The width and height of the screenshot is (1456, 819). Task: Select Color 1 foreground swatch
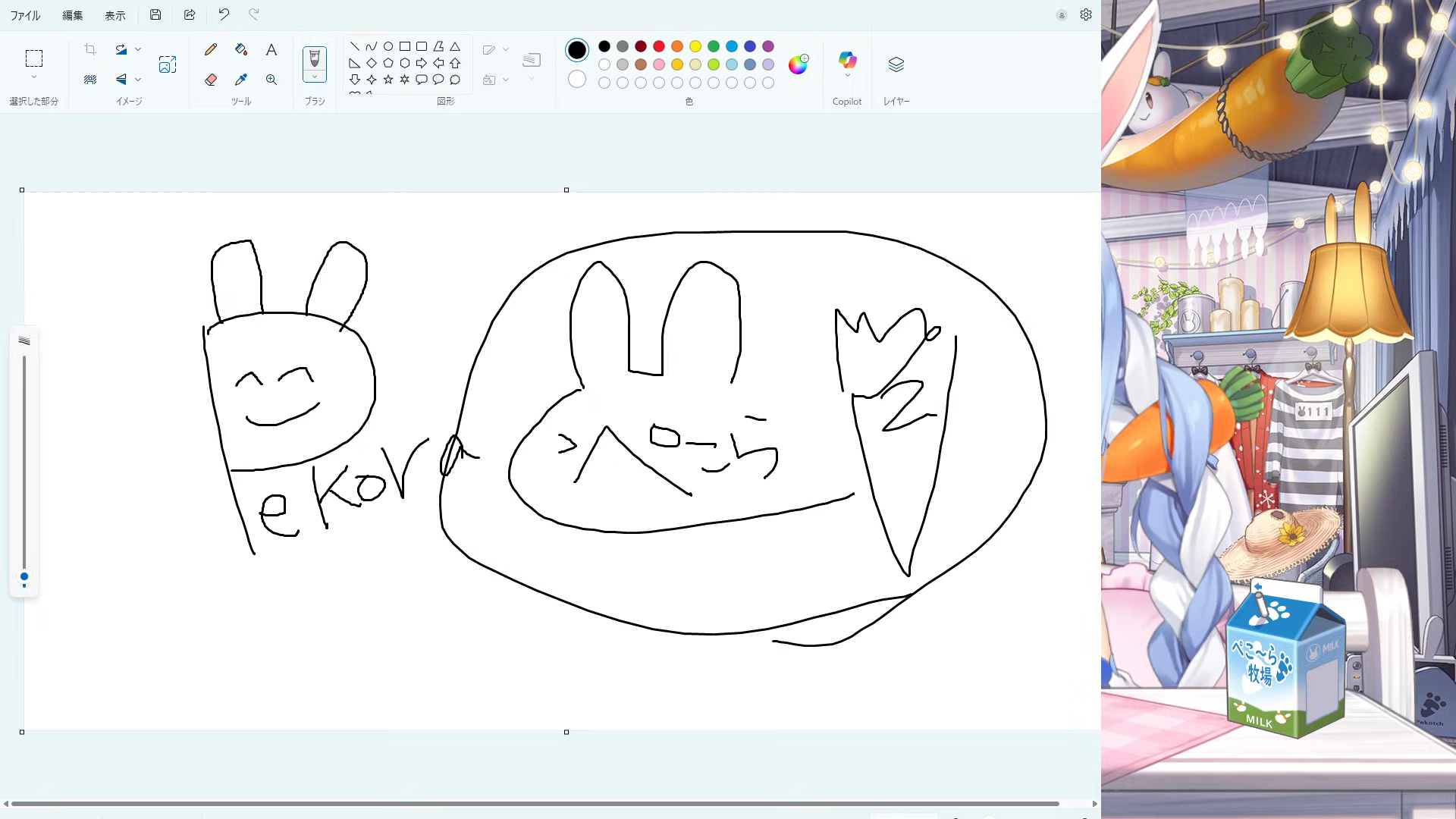click(577, 50)
